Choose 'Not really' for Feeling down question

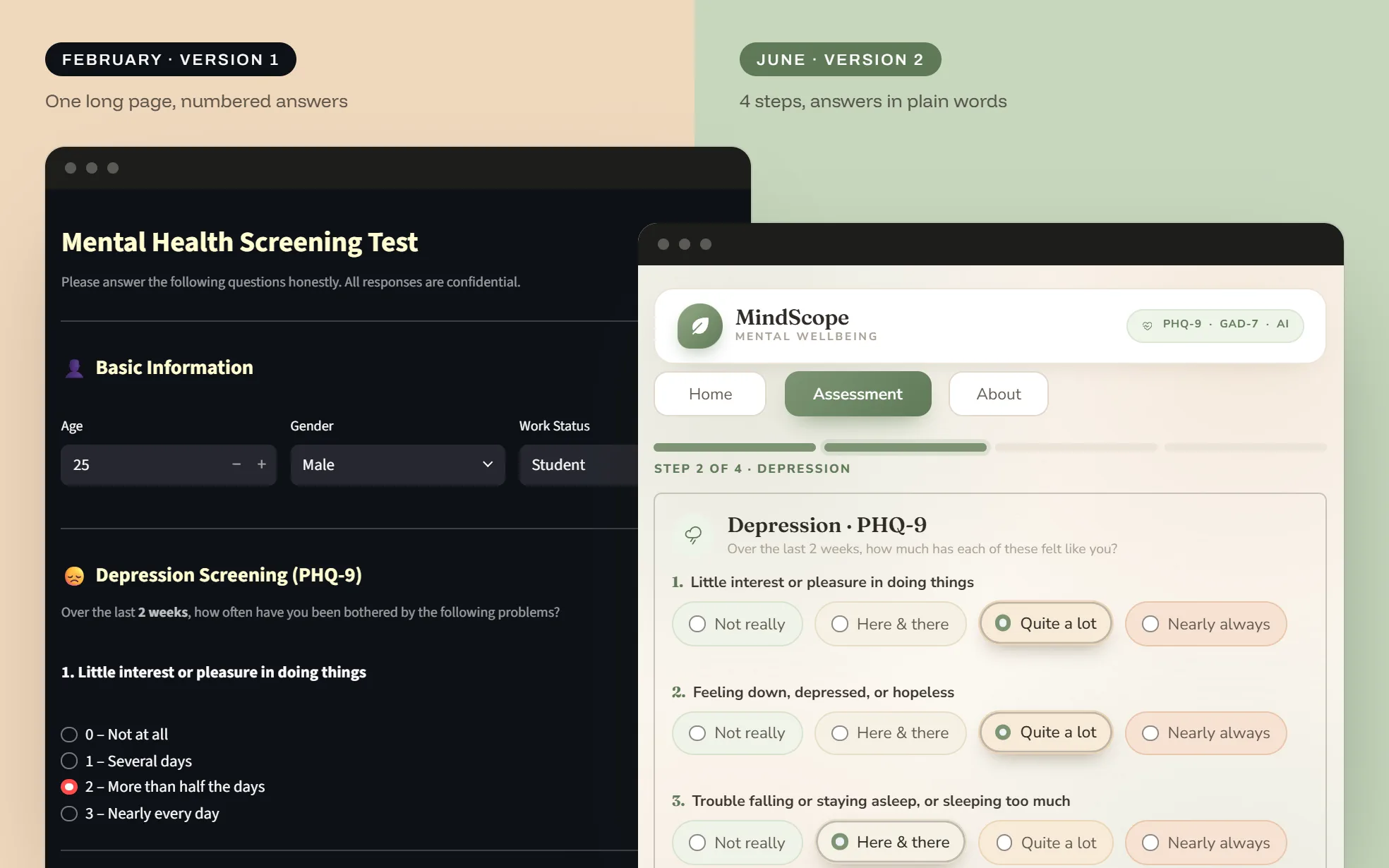coord(737,733)
